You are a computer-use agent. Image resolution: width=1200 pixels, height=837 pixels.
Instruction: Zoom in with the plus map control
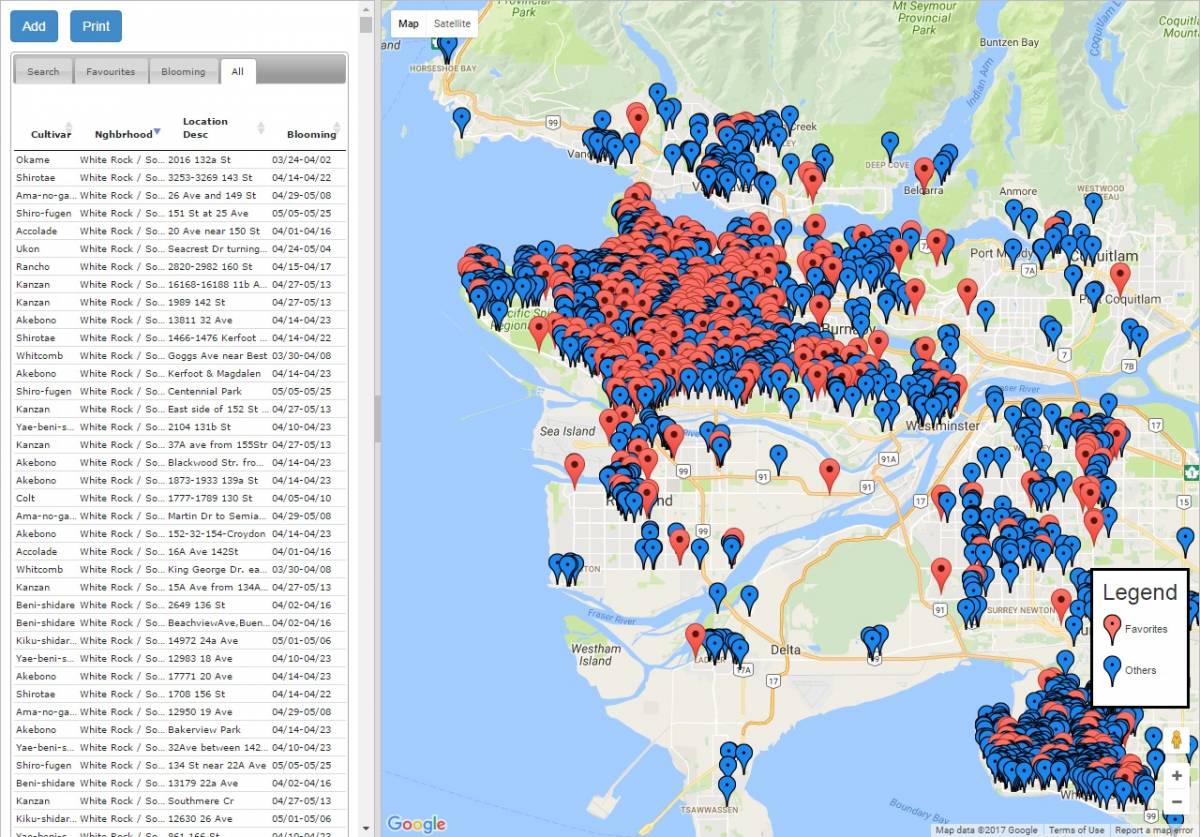(x=1177, y=776)
